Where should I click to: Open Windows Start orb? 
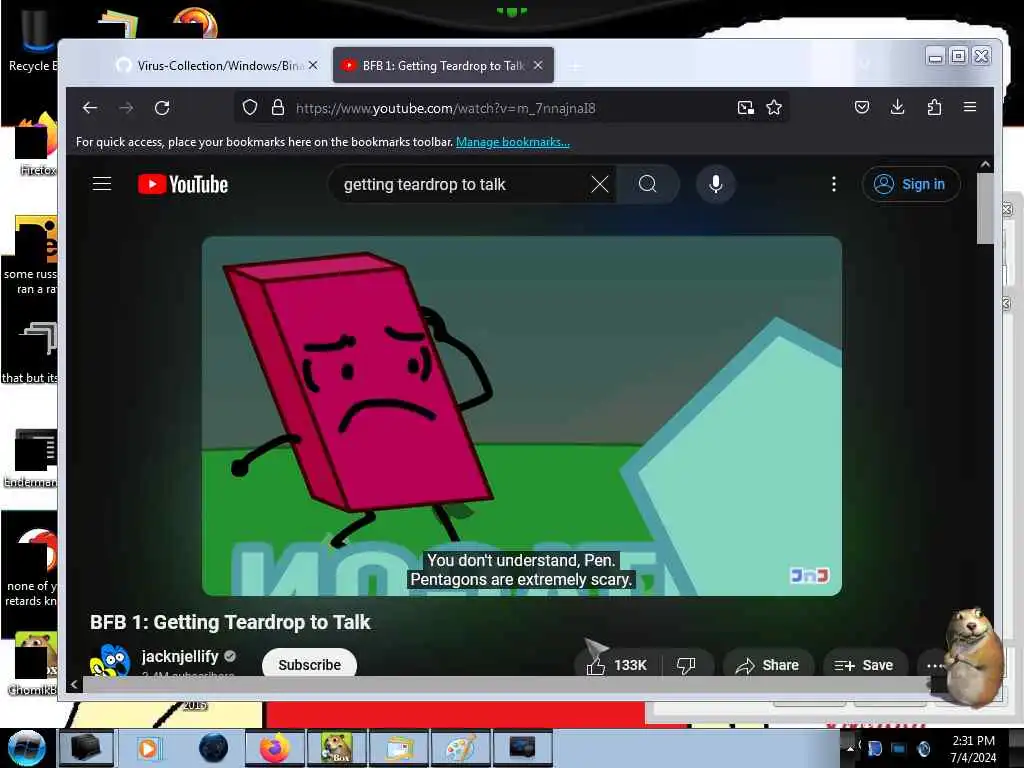tap(26, 748)
